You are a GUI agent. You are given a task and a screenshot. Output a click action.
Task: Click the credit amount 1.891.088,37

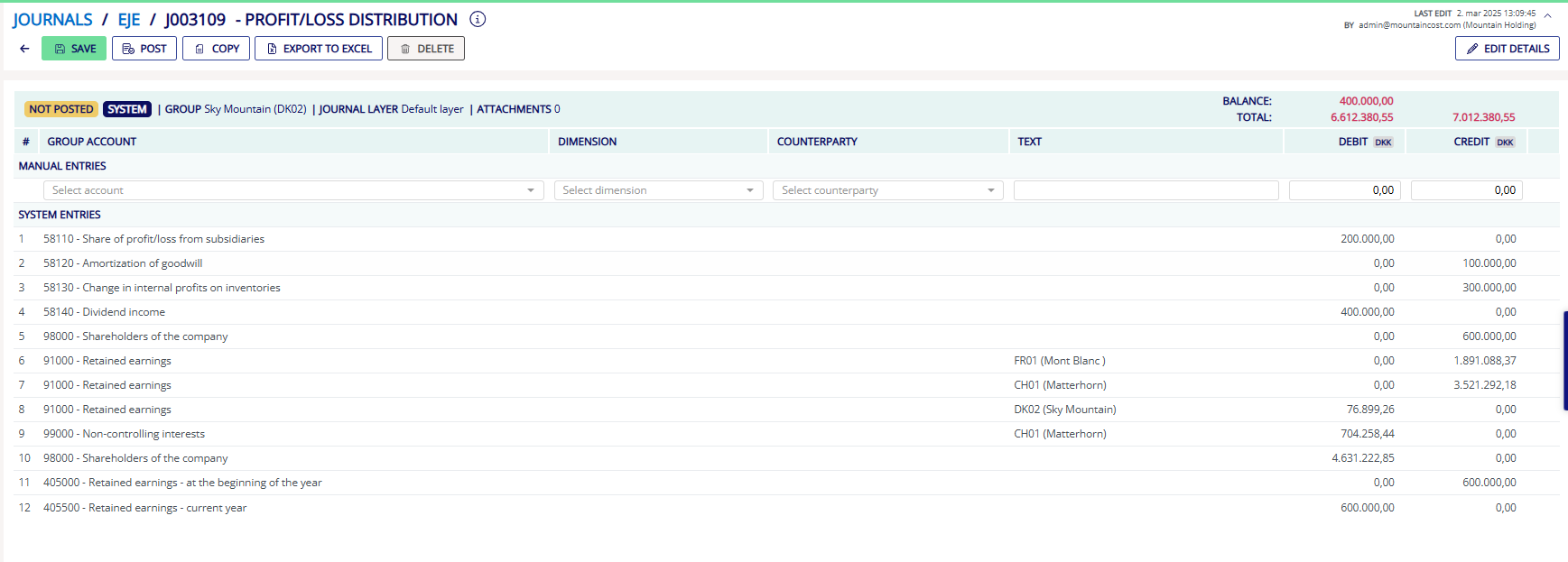[1485, 361]
